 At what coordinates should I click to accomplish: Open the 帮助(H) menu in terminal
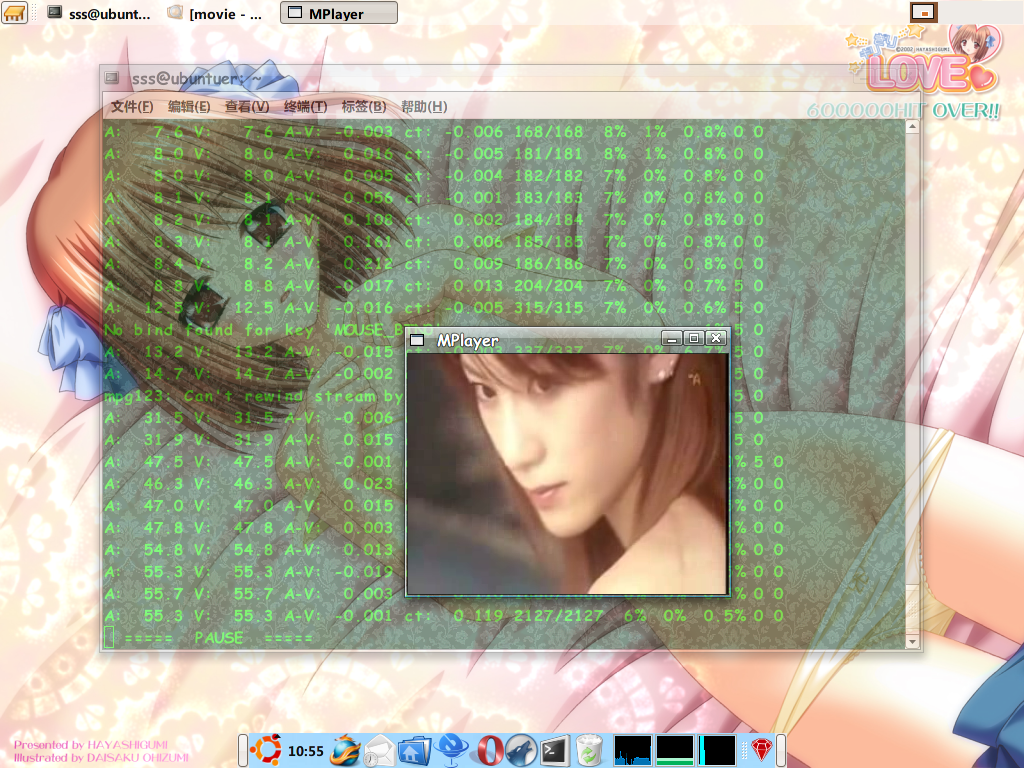(424, 106)
